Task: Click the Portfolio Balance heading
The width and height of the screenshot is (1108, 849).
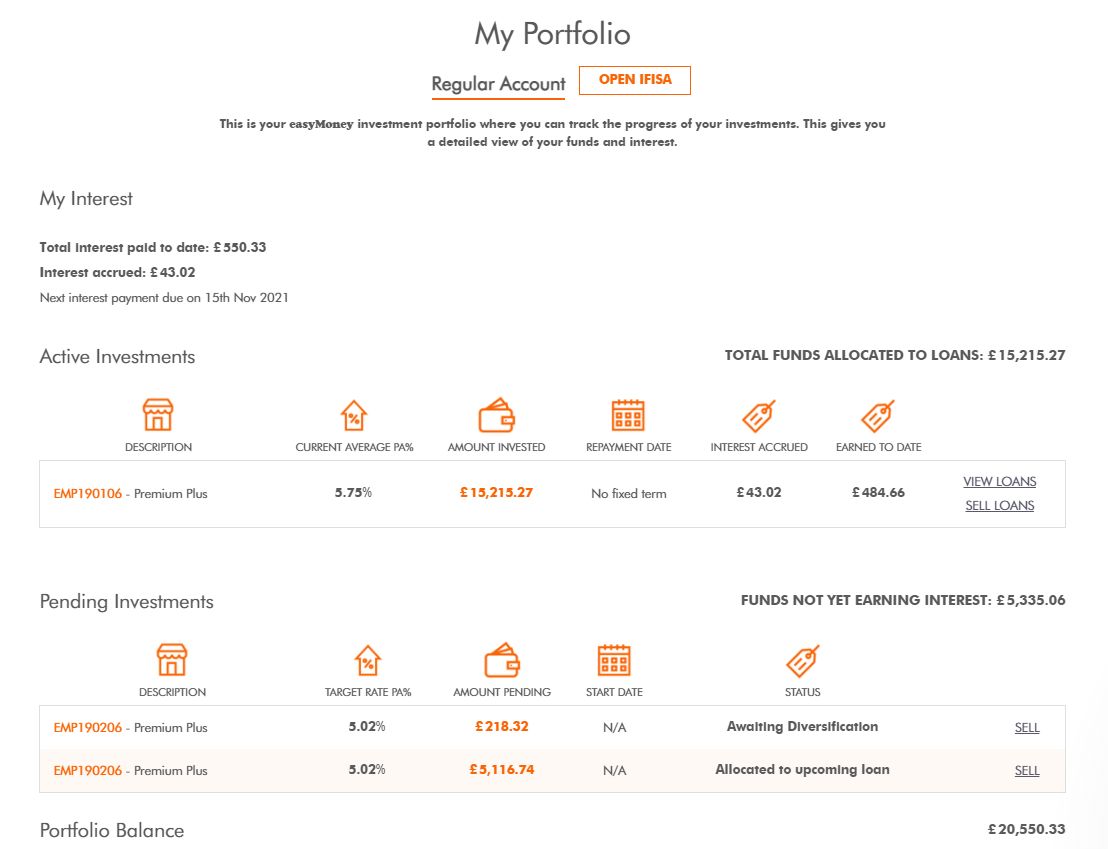Action: click(112, 831)
